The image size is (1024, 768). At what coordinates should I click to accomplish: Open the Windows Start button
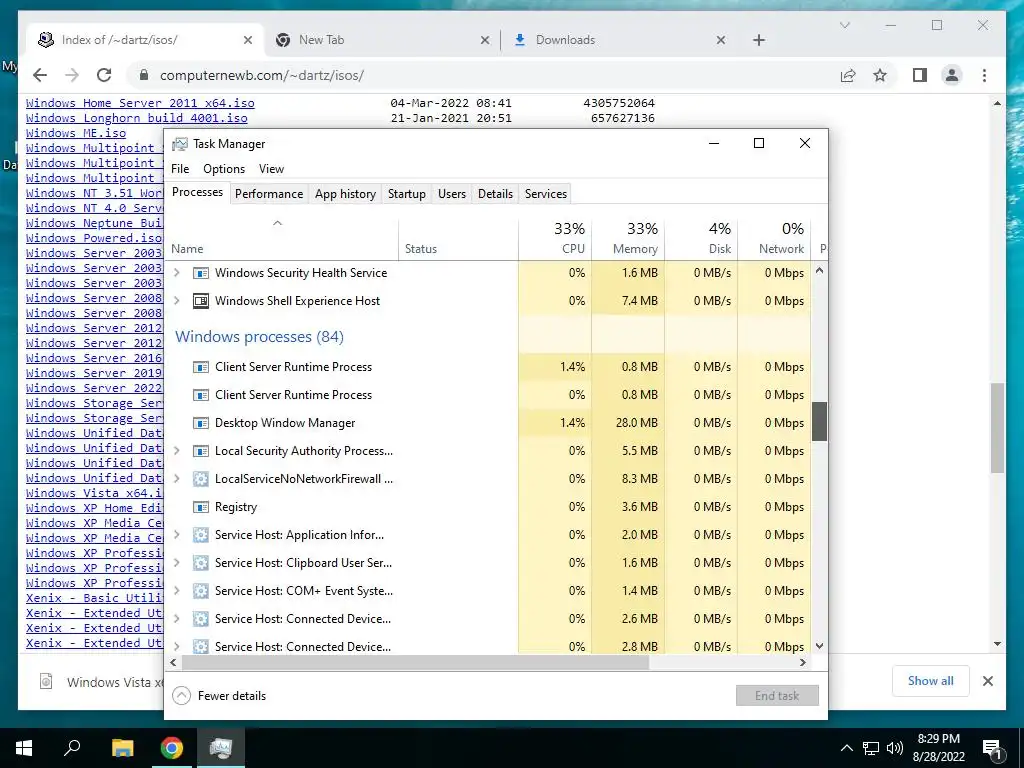coord(24,748)
